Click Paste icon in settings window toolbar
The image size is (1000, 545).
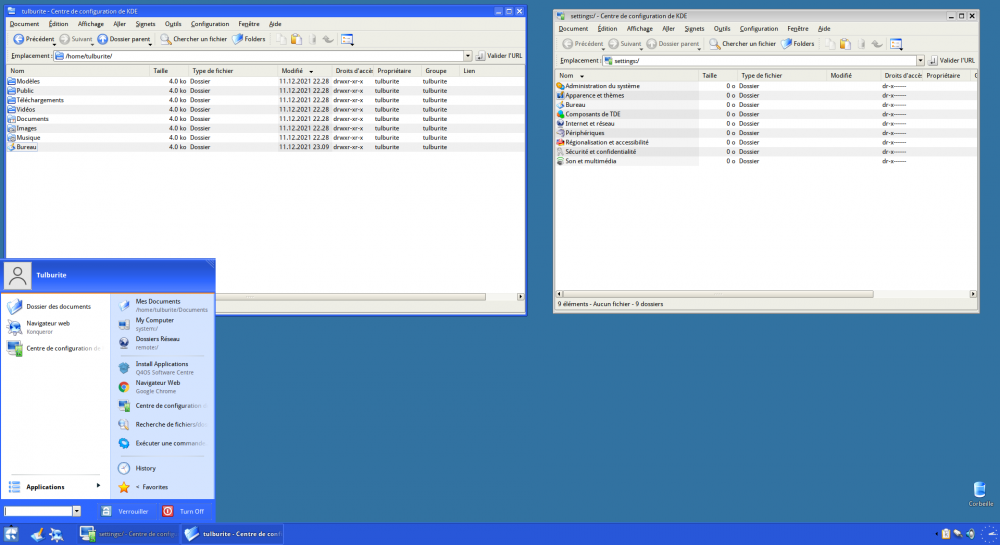pos(846,44)
